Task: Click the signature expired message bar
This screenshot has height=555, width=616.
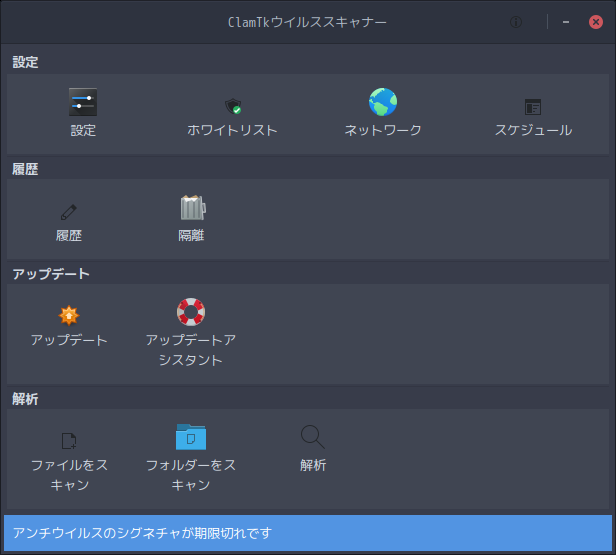Action: (x=308, y=533)
